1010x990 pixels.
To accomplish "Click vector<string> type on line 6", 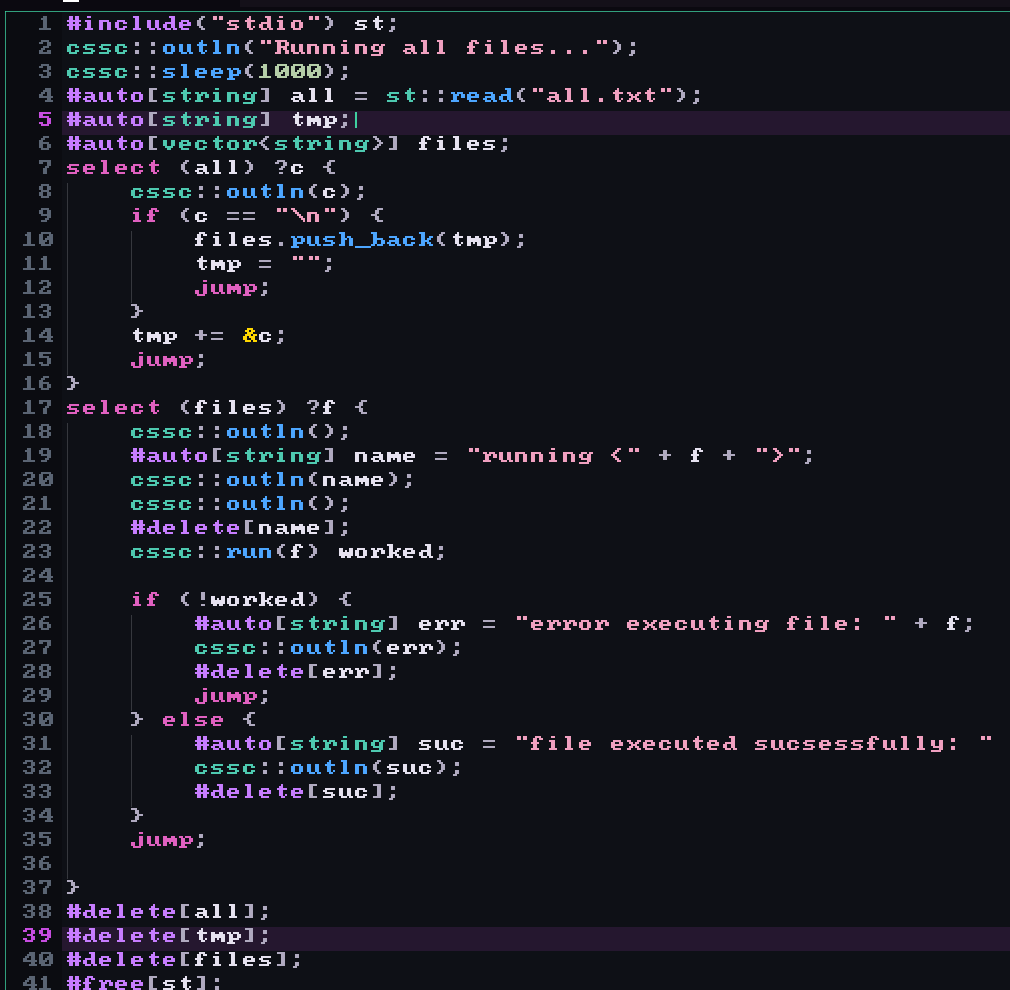I will point(273,144).
